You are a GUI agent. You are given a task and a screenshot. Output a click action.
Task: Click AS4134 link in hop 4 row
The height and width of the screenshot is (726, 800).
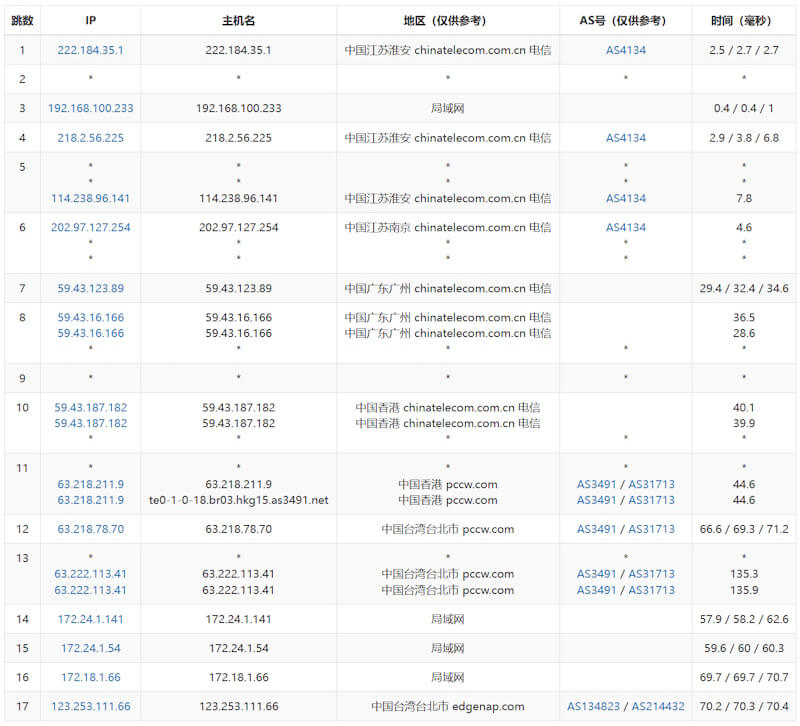click(626, 138)
